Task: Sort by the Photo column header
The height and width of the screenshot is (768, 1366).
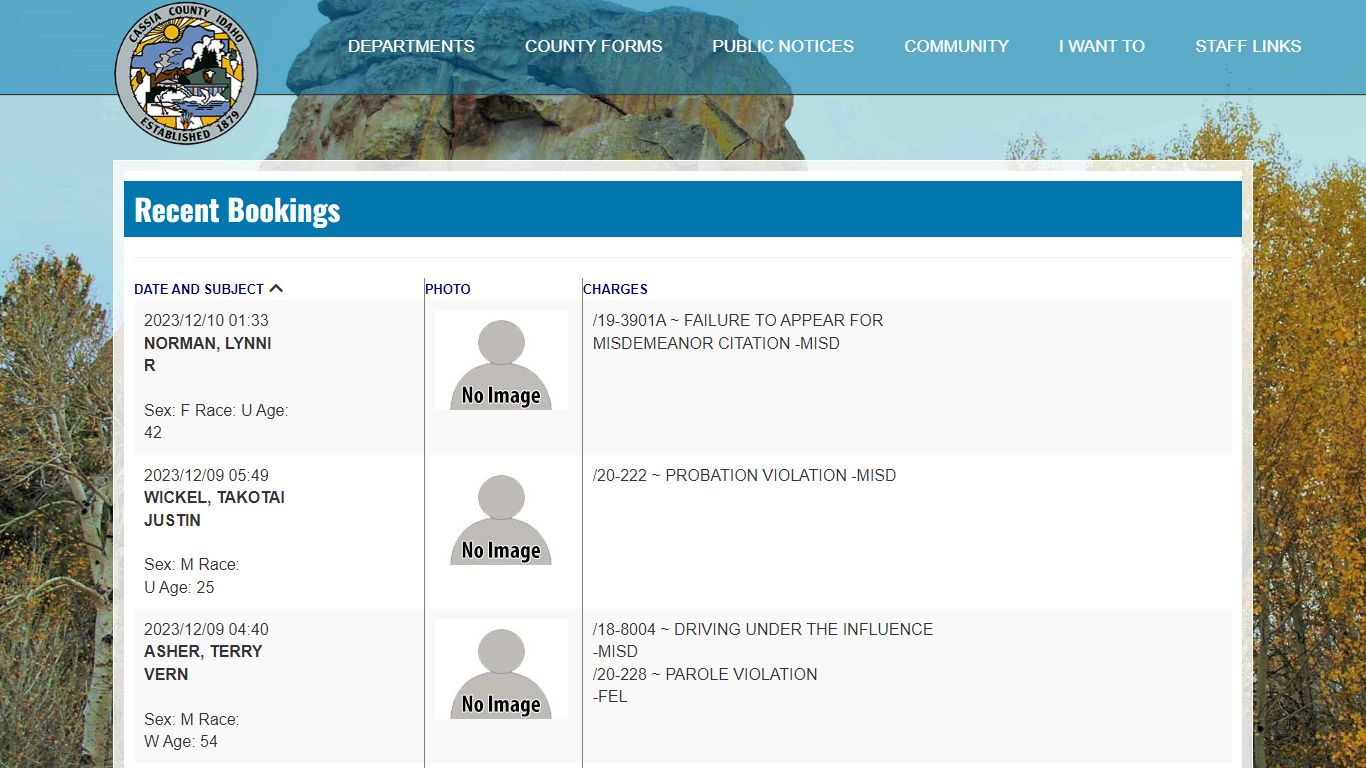Action: click(447, 289)
